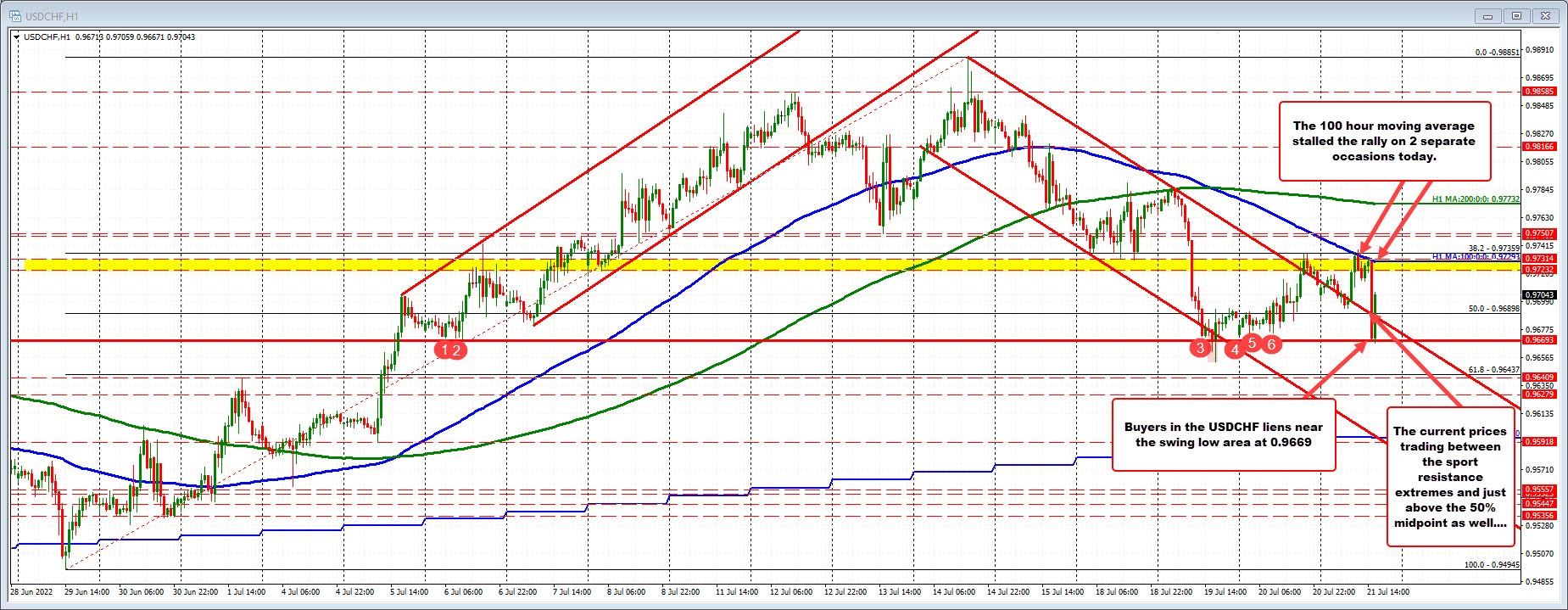
Task: Click the 0.0 -0.98851 Fibonacci level label
Action: point(1497,53)
